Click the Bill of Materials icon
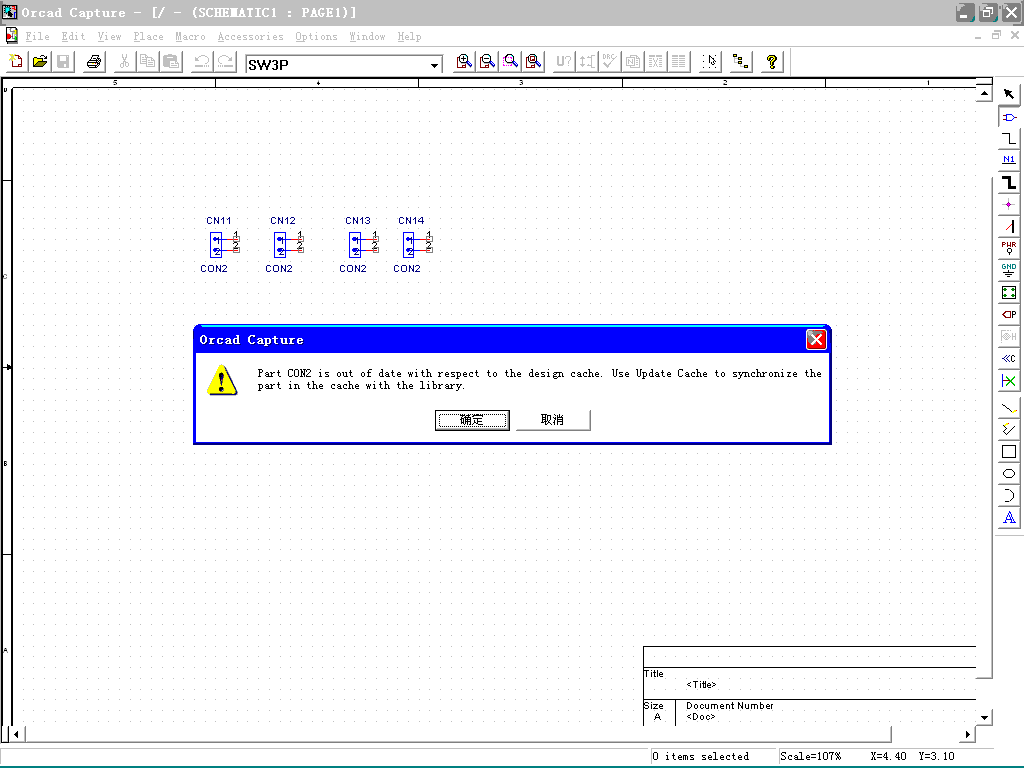The width and height of the screenshot is (1024, 768). 679,62
